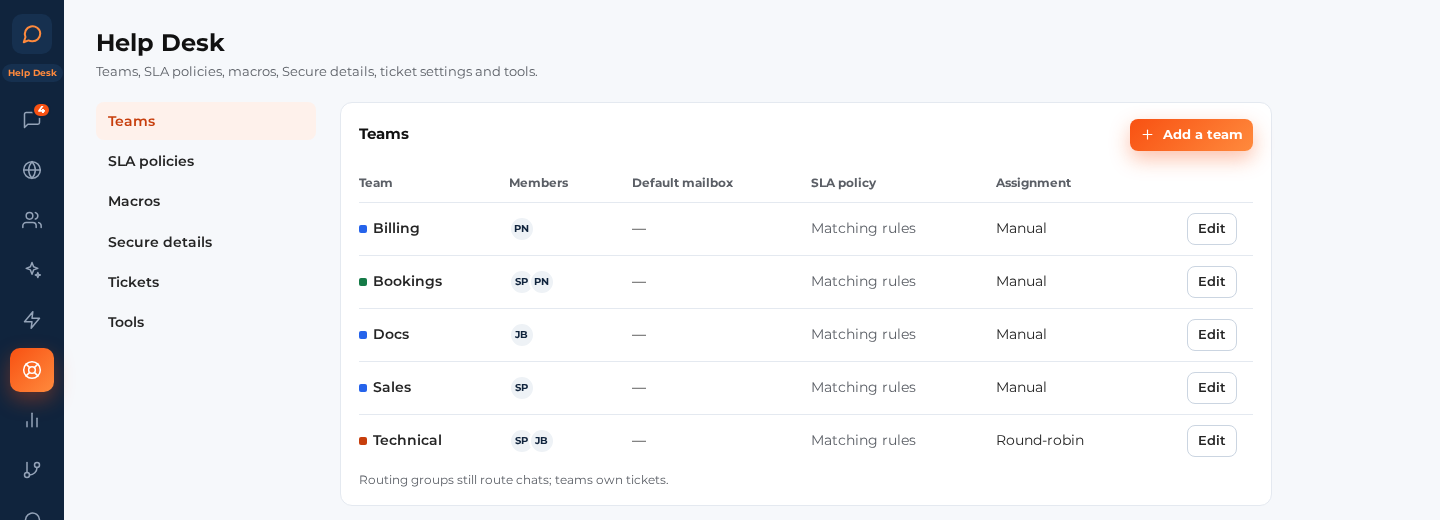
Task: Click the Bookings team green color dot
Action: pyautogui.click(x=363, y=282)
